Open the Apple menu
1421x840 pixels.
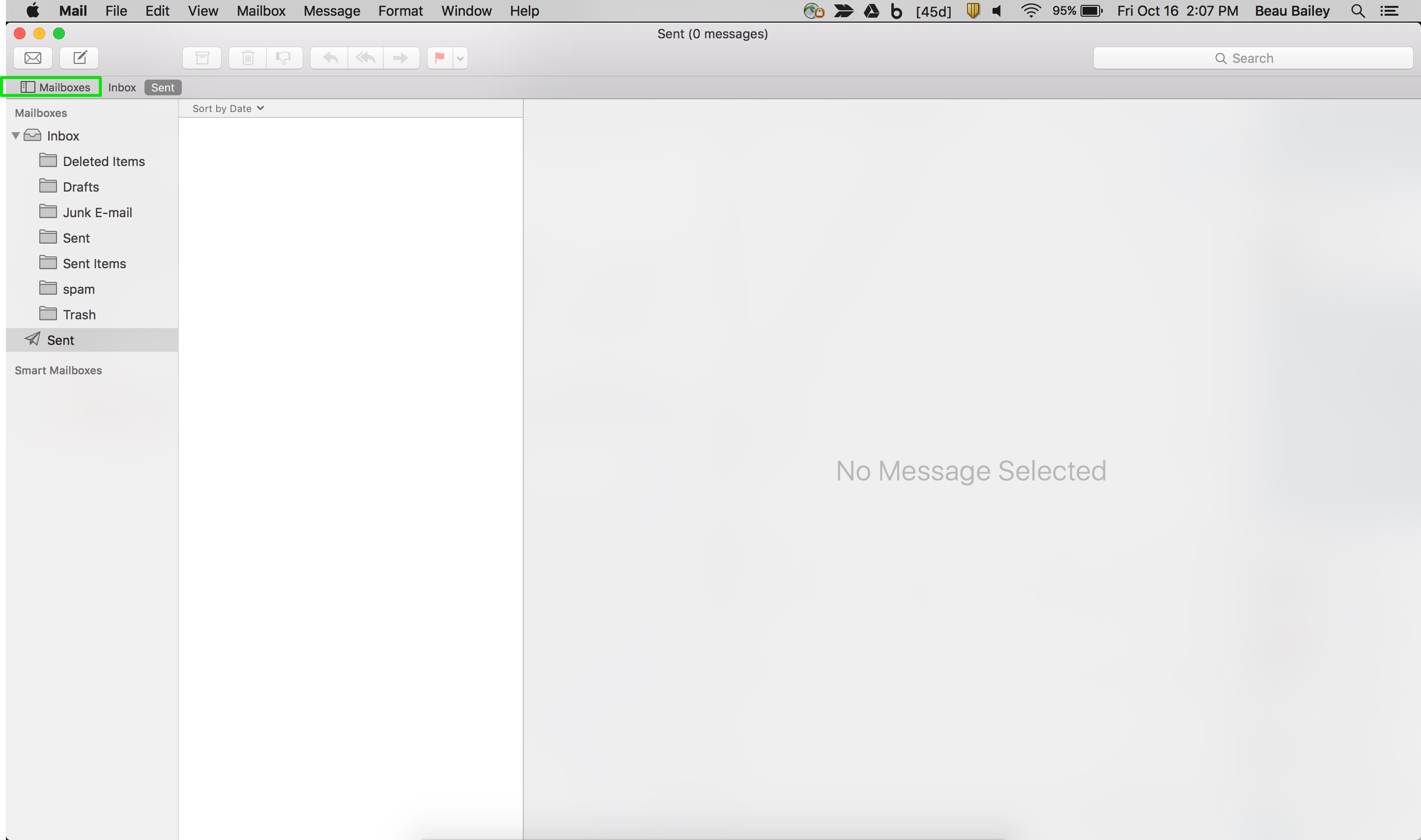point(33,11)
